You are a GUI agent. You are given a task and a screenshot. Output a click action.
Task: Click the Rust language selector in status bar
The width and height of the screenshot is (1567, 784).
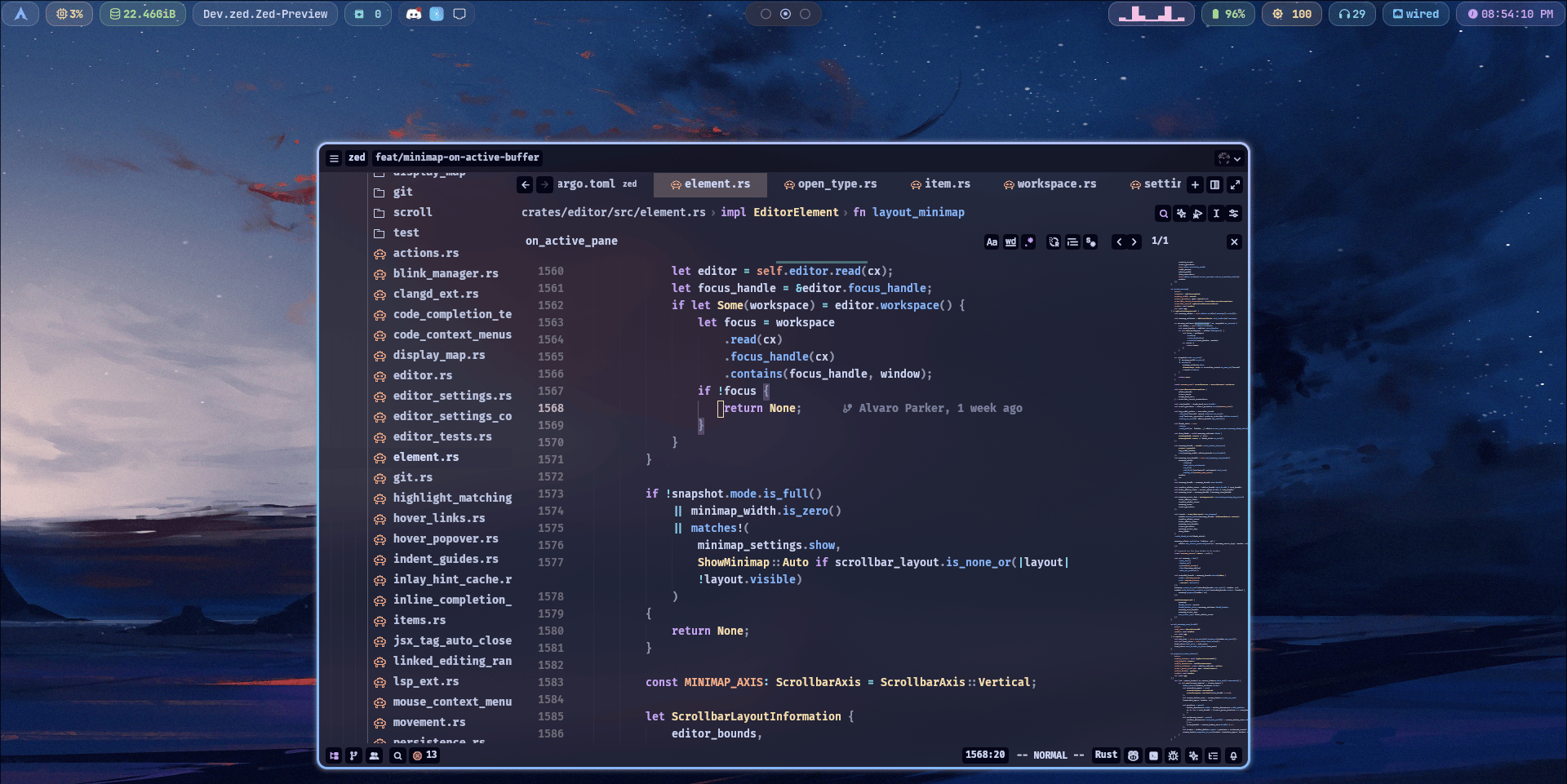pyautogui.click(x=1106, y=755)
